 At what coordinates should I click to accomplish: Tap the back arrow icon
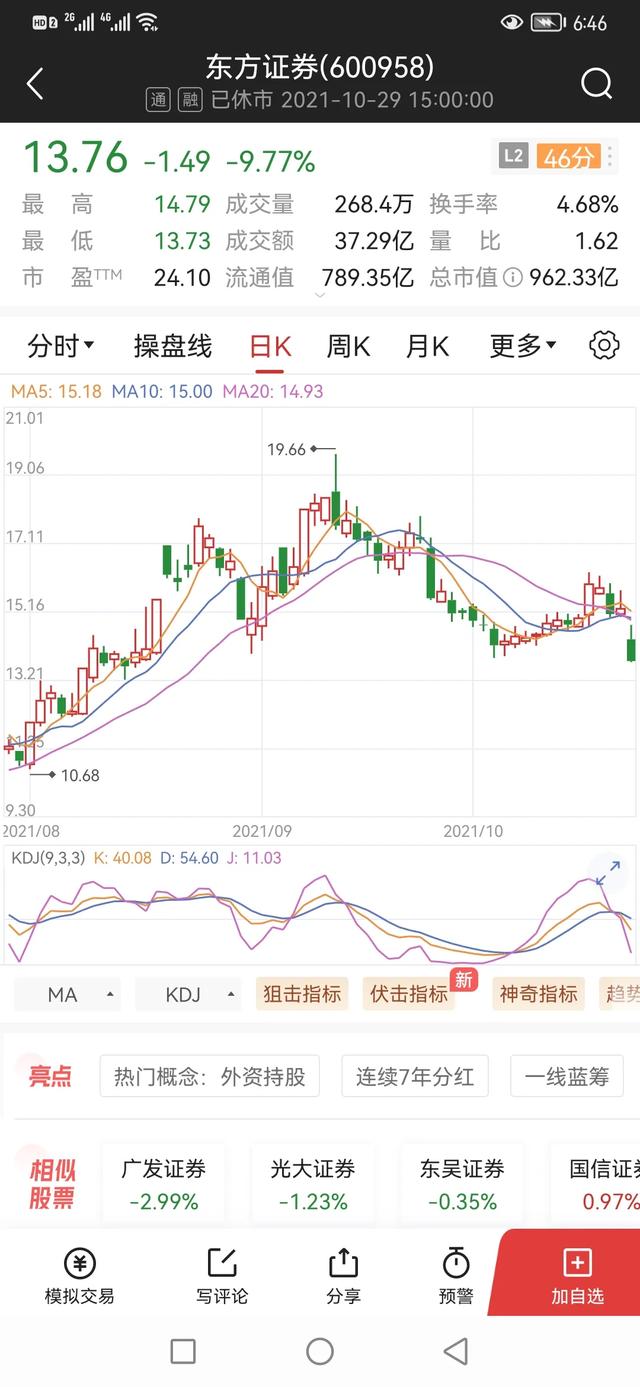click(x=35, y=84)
